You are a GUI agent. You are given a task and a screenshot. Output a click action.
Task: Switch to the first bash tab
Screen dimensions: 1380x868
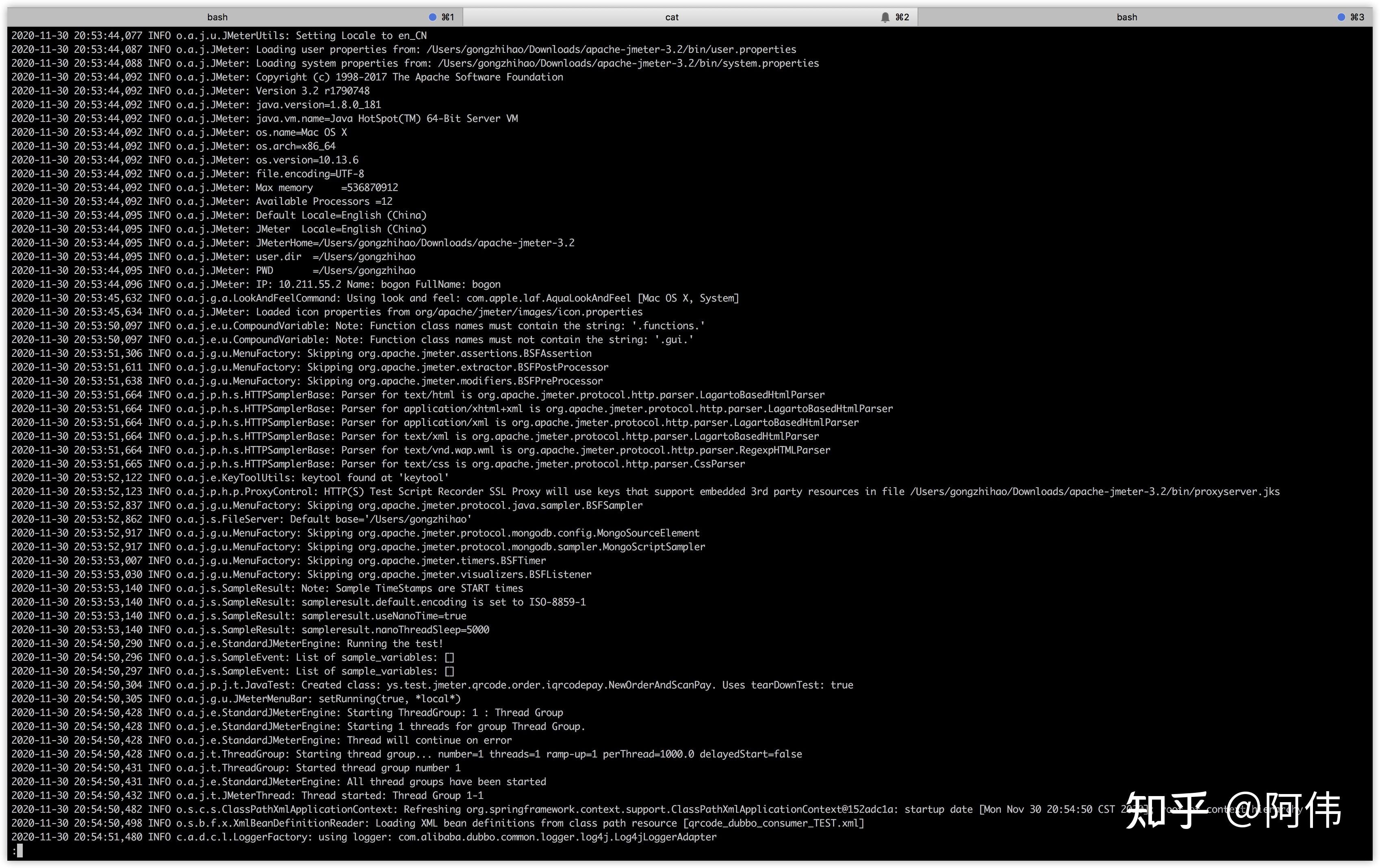click(x=235, y=17)
